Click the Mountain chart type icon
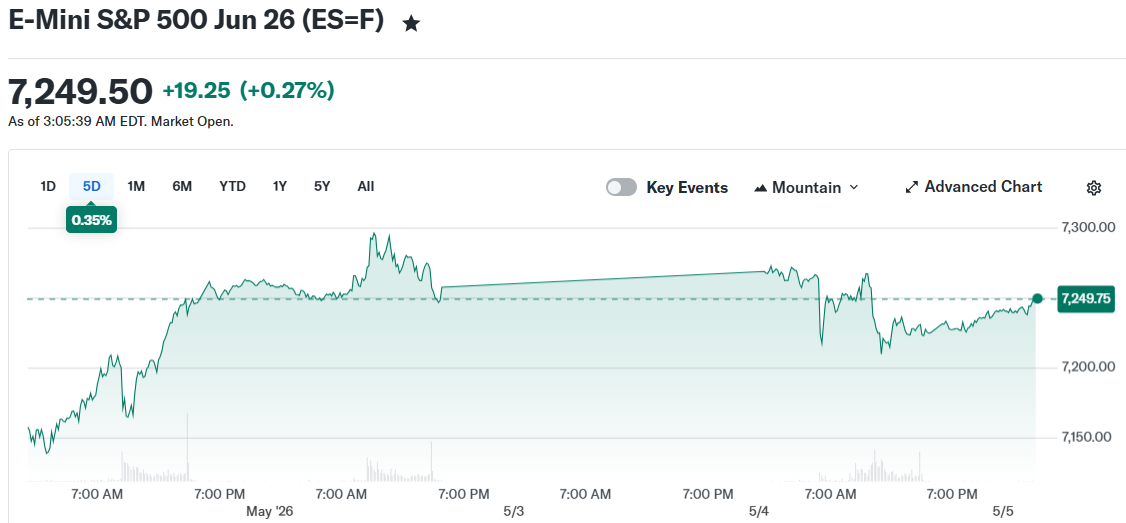1126x523 pixels. 760,188
